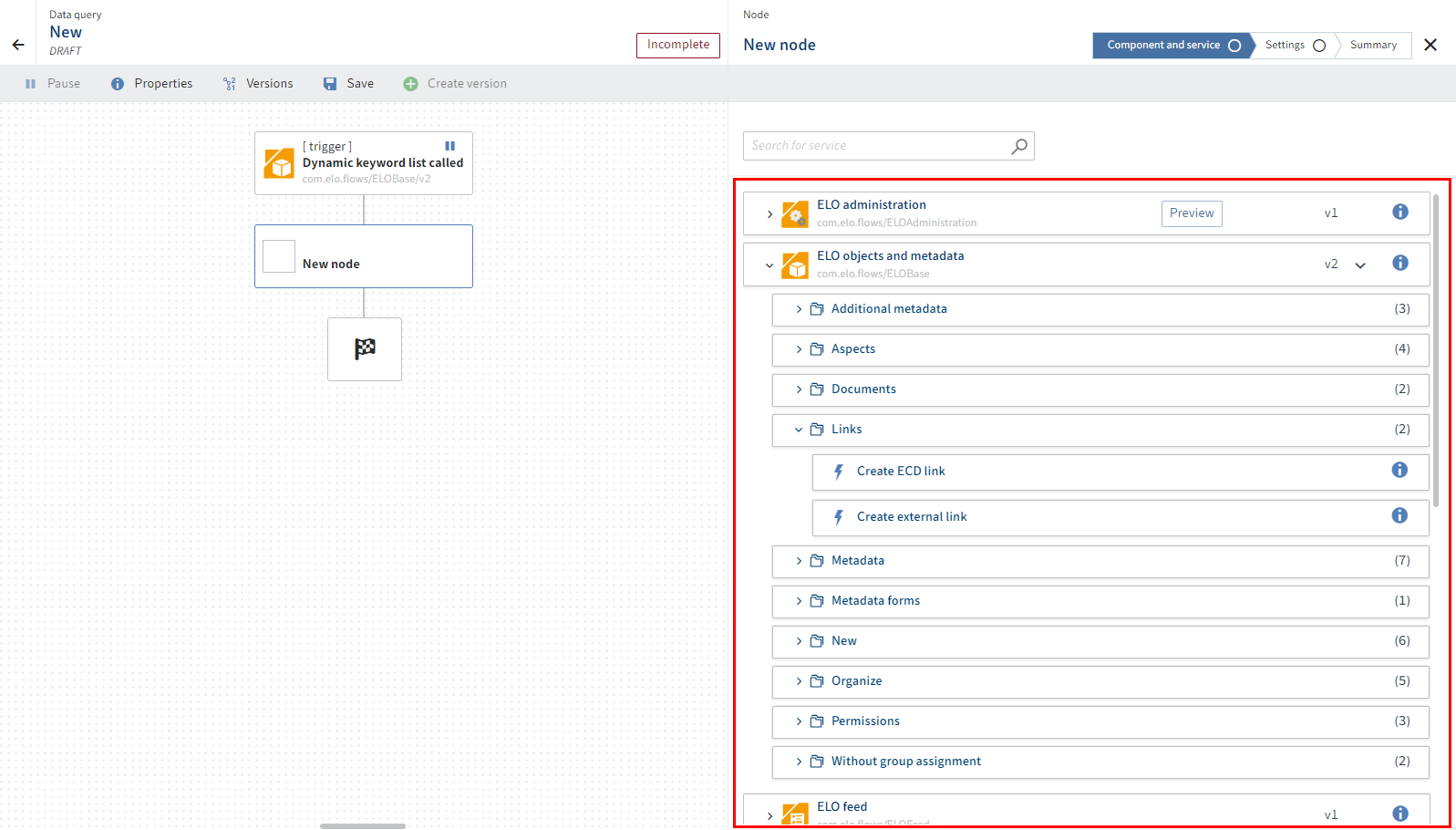Click the flow title New
The height and width of the screenshot is (830, 1456).
click(x=66, y=32)
